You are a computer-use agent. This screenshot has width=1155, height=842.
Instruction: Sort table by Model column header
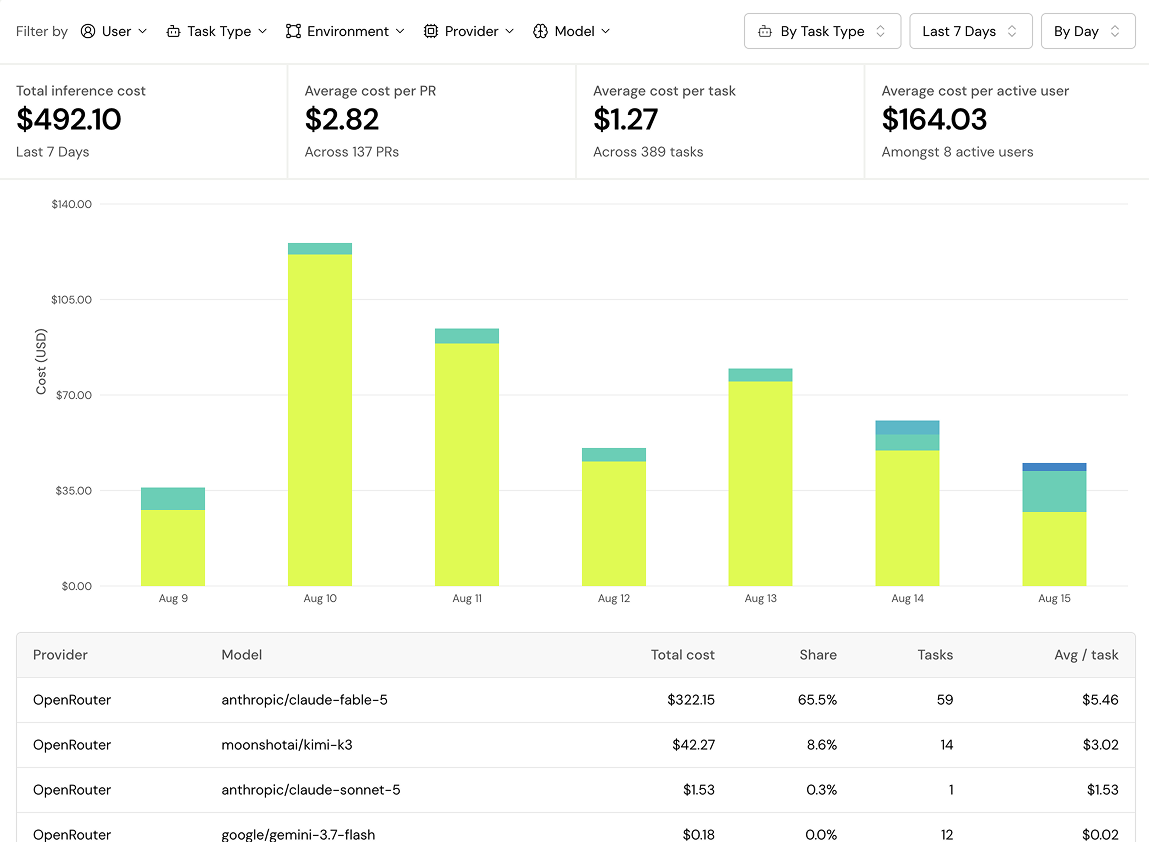click(x=242, y=655)
